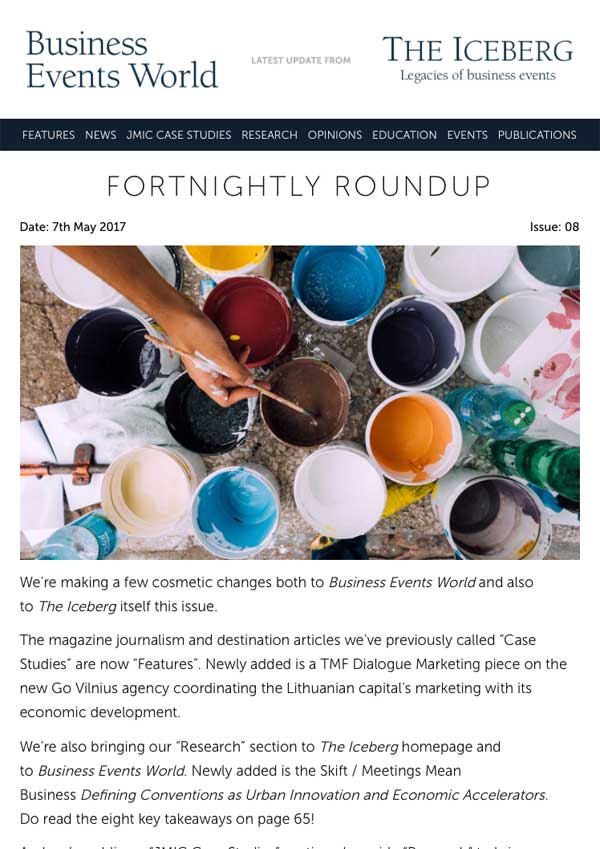Open the Education menu item
600x849 pixels.
pyautogui.click(x=404, y=135)
